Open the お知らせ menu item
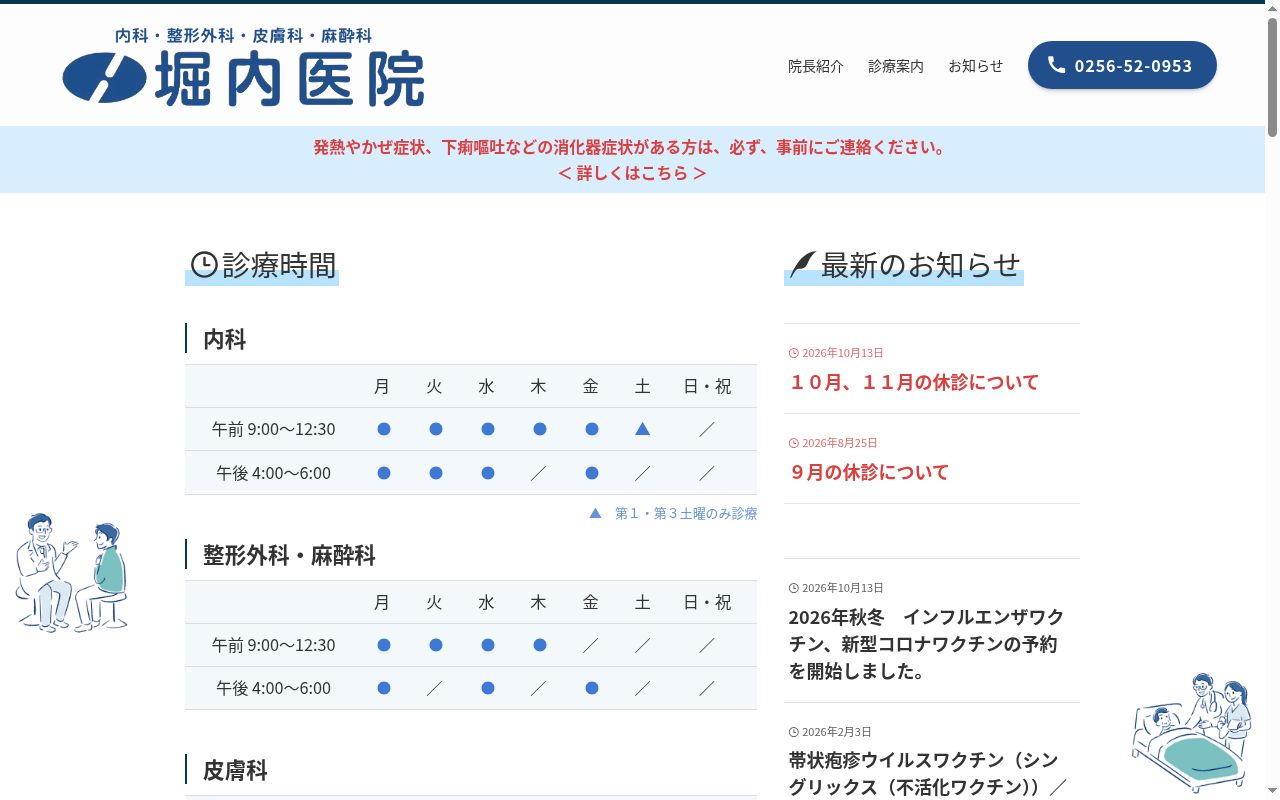The image size is (1280, 800). (x=976, y=66)
